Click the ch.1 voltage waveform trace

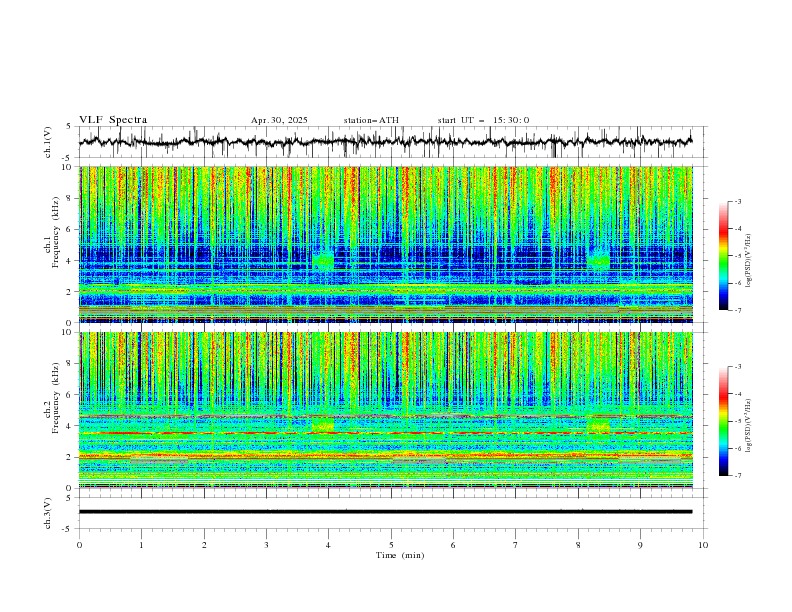(x=385, y=142)
